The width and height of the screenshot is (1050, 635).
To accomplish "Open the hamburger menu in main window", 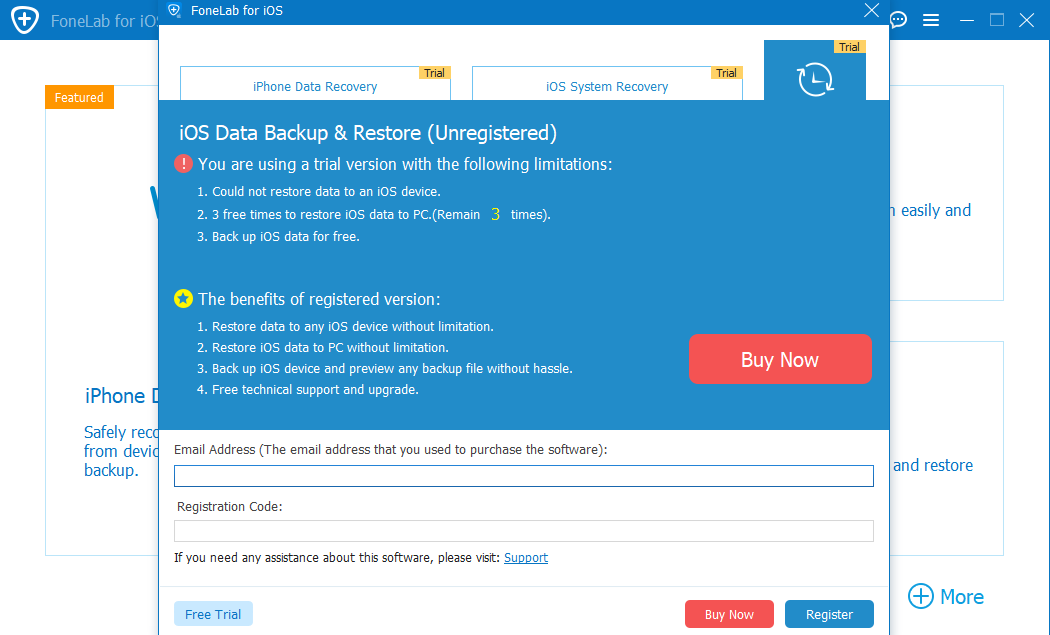I will 931,20.
